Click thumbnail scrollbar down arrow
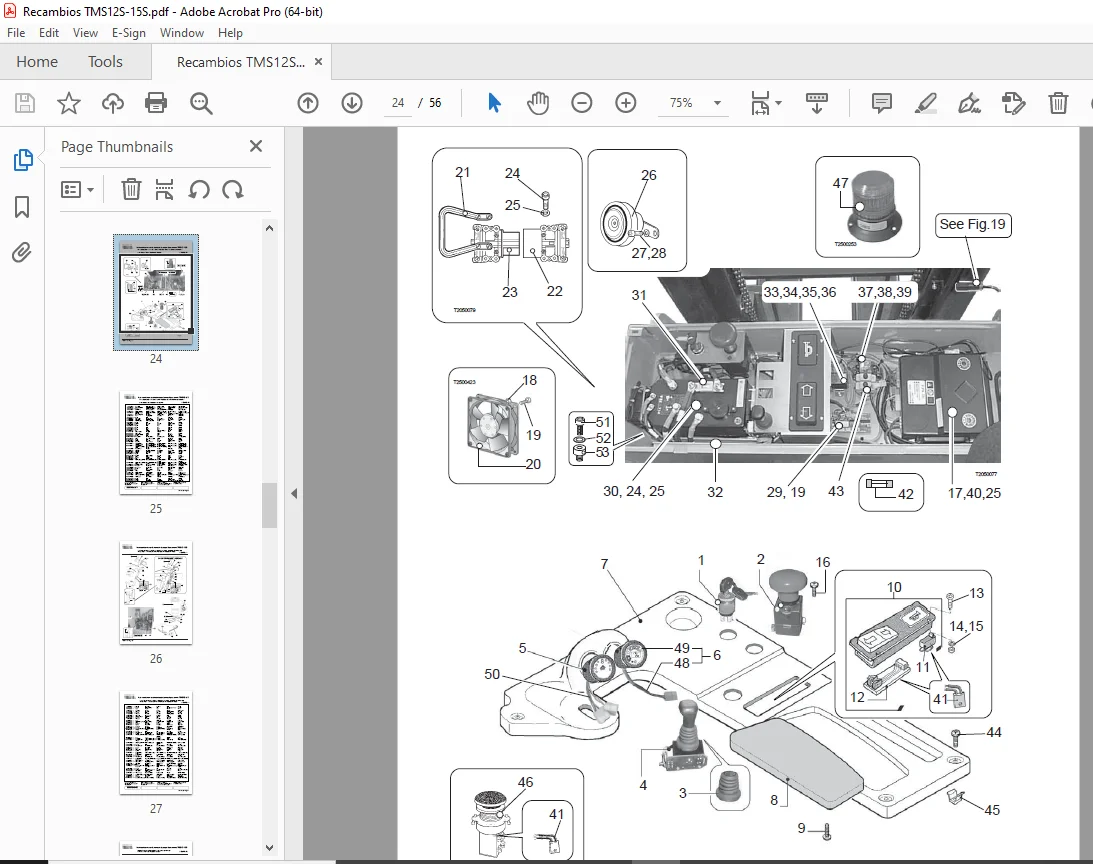Viewport: 1093px width, 864px height. tap(269, 849)
